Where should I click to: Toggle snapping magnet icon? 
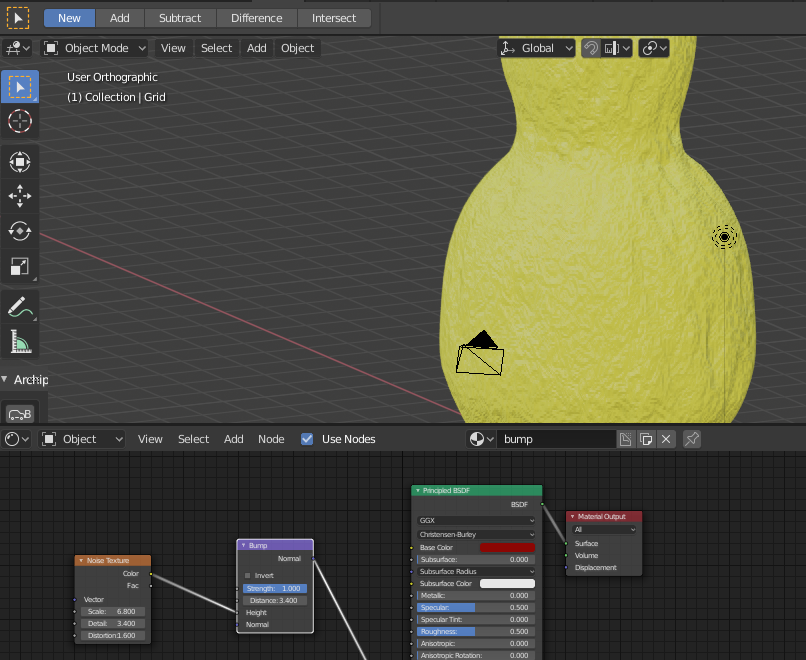click(x=591, y=48)
